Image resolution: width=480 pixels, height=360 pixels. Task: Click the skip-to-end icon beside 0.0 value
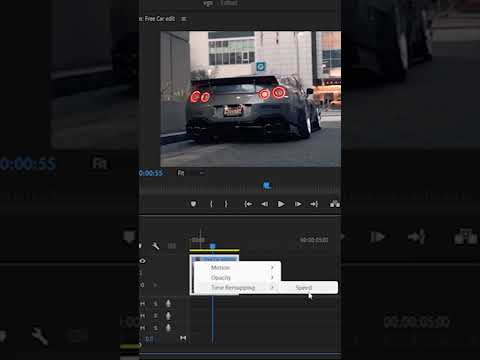tap(183, 338)
